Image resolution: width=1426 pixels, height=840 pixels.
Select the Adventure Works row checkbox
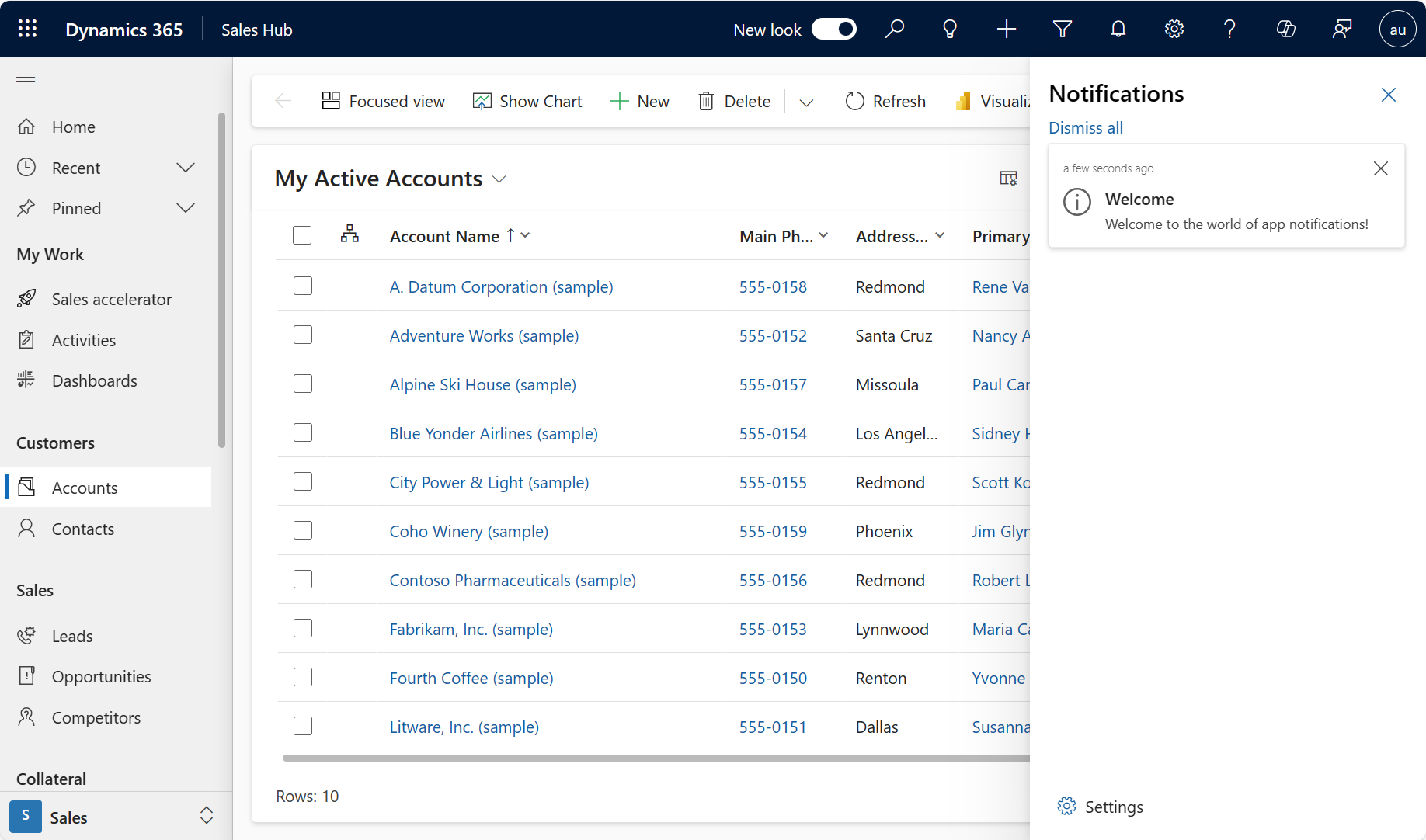click(303, 335)
